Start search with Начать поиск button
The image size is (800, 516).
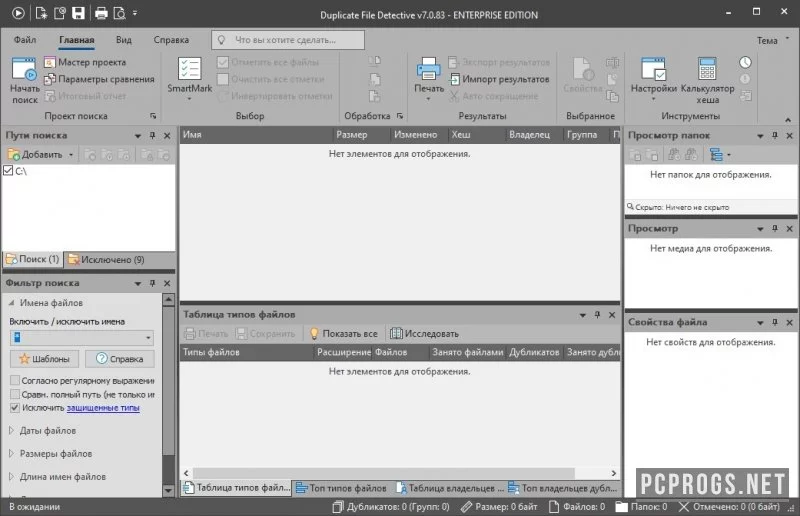(x=24, y=81)
